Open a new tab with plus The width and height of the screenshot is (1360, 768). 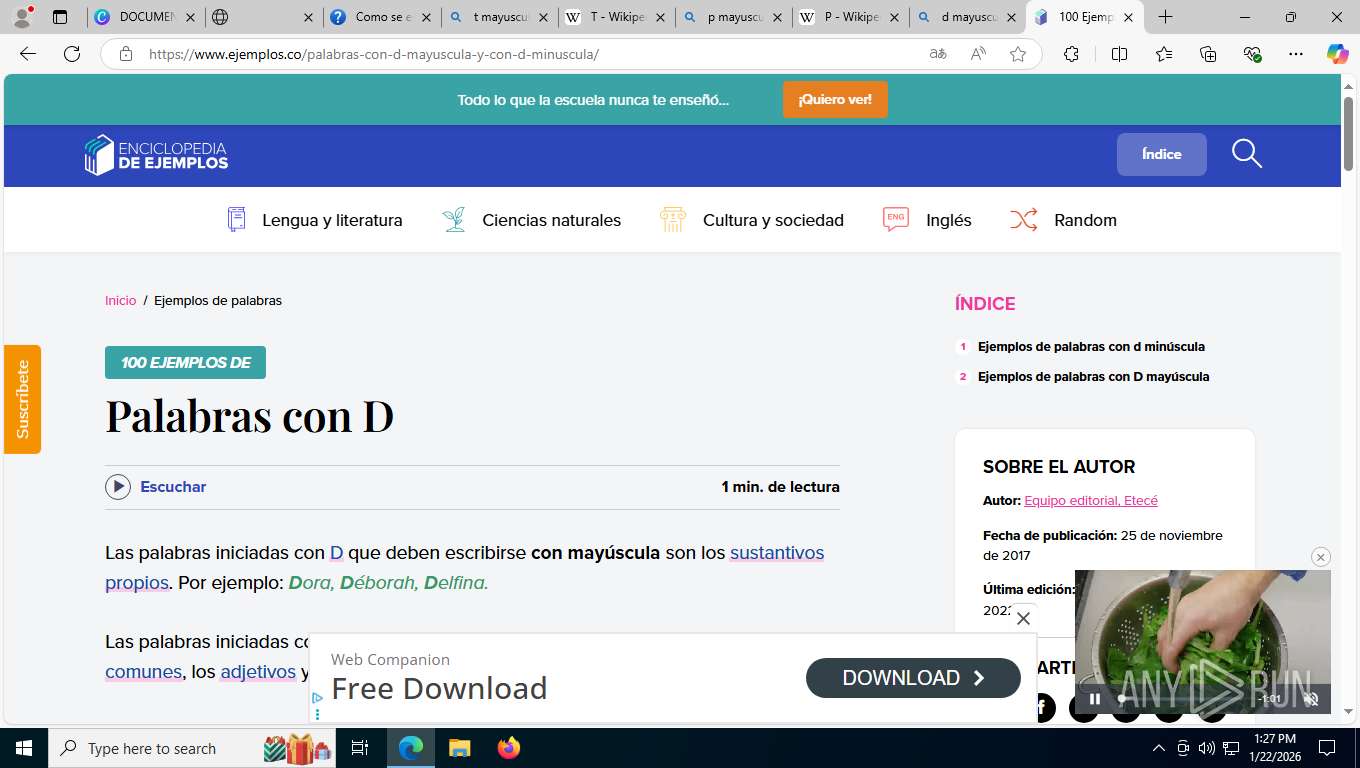[1165, 17]
